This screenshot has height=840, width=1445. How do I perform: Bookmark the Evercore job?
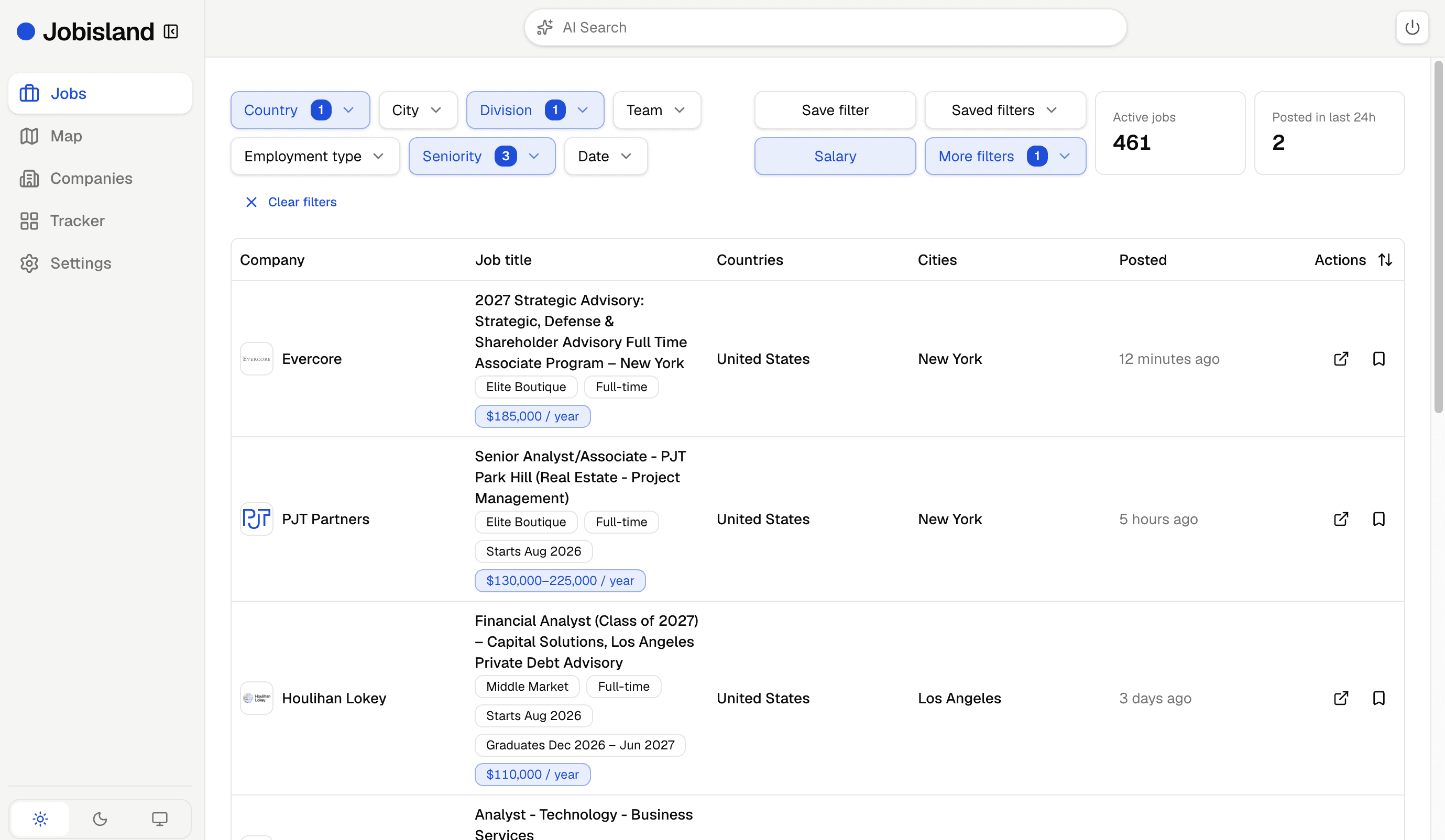pyautogui.click(x=1378, y=359)
